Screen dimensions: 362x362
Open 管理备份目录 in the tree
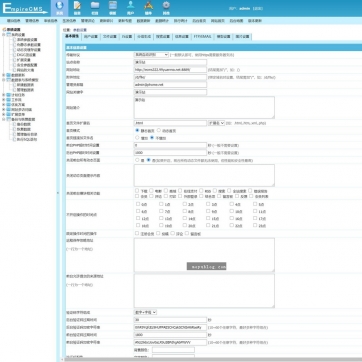point(27,134)
